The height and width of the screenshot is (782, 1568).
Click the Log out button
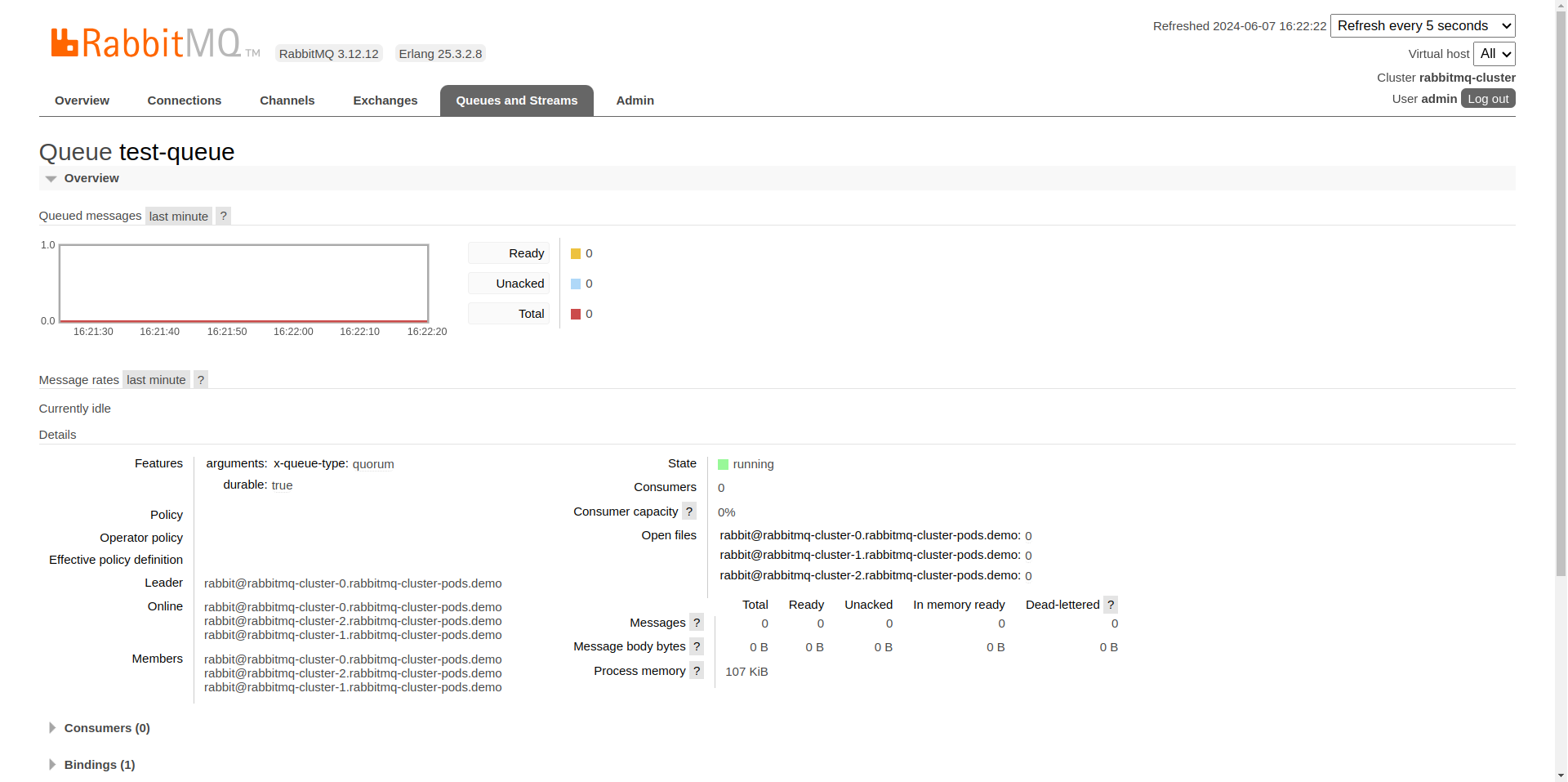pos(1487,99)
